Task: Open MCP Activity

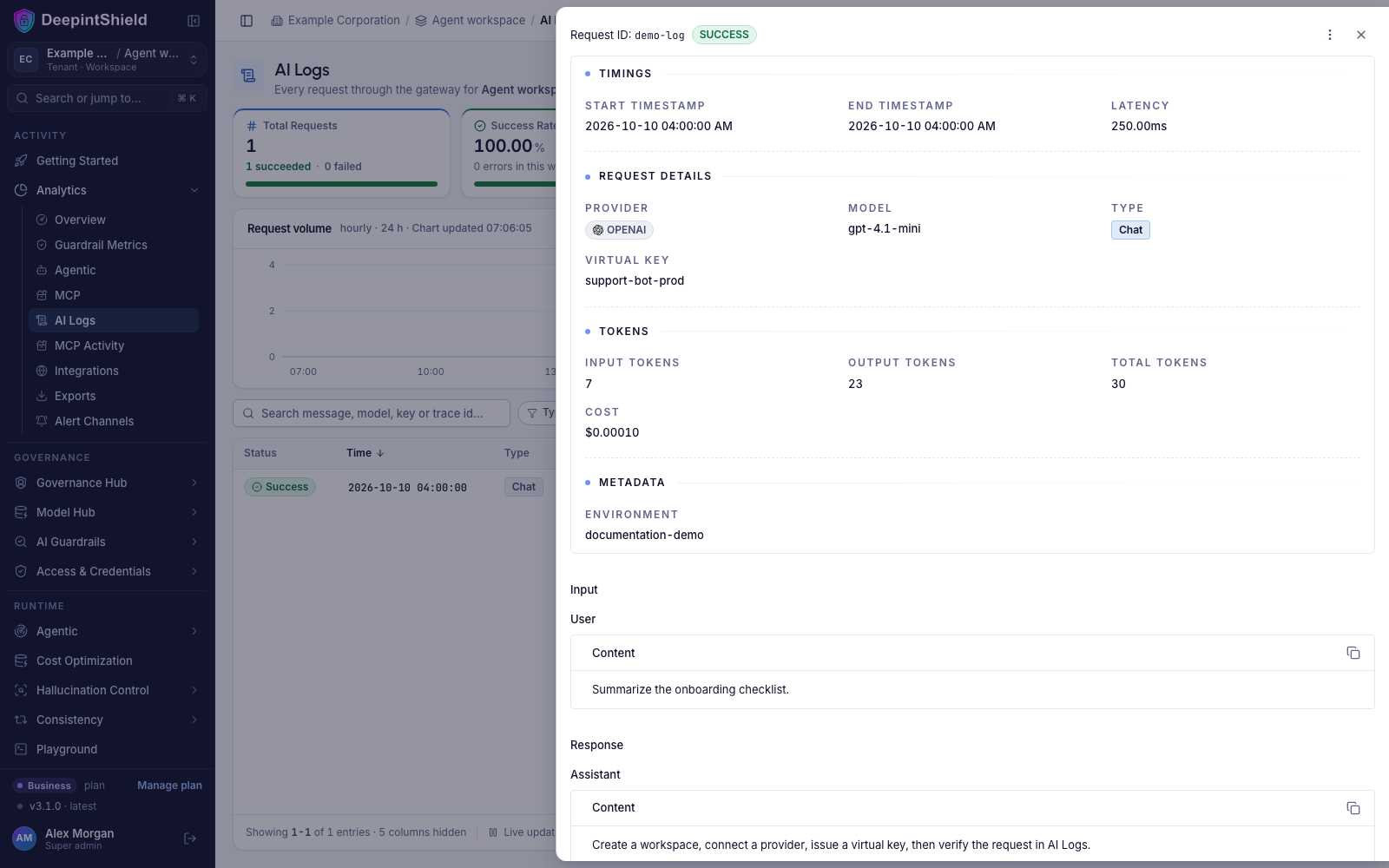Action: pos(114,345)
